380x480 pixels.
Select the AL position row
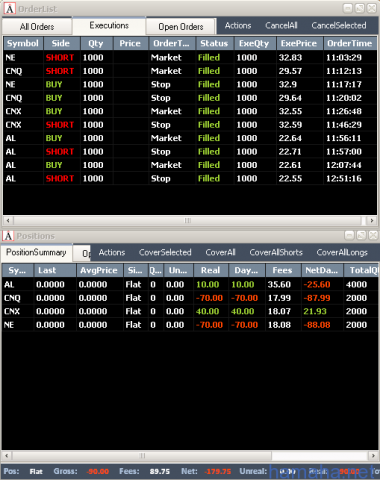[190, 284]
